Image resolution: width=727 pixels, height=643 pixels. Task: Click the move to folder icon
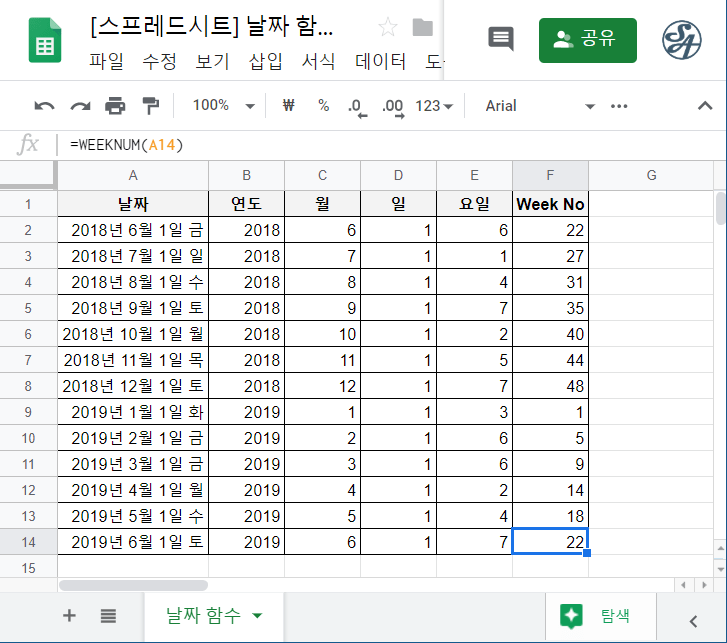click(423, 27)
